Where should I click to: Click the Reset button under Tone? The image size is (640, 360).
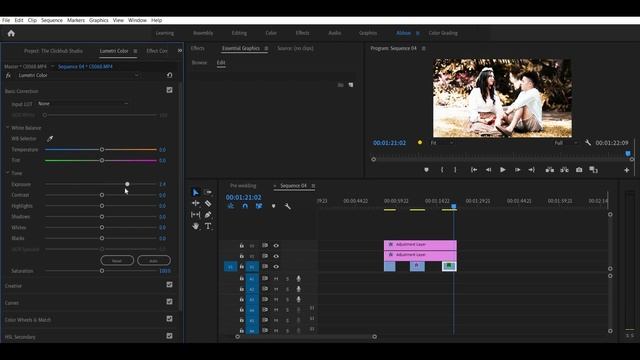click(117, 260)
